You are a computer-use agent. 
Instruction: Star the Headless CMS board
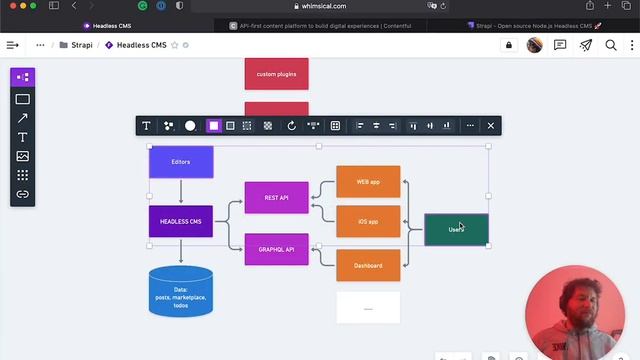tap(175, 45)
